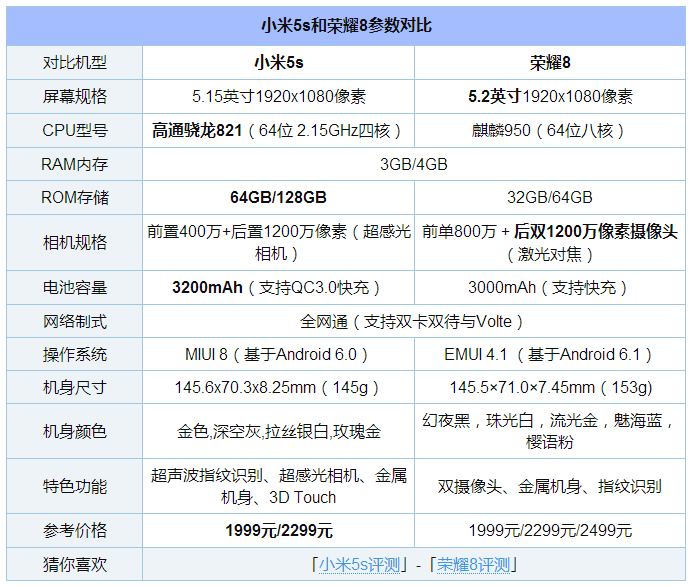Select the 高通骁龙821 CPU cell
695x587 pixels.
(x=279, y=130)
